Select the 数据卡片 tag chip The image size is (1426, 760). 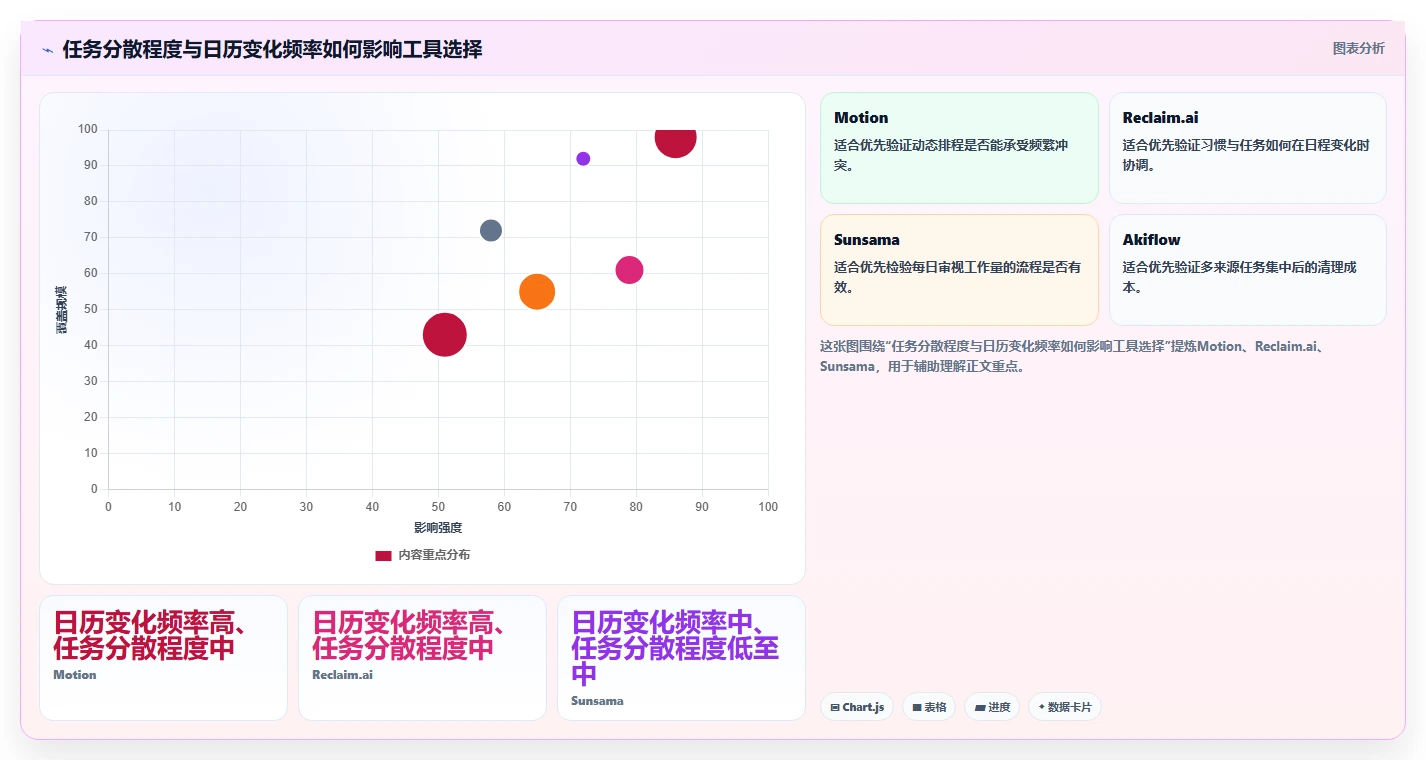pos(1065,707)
